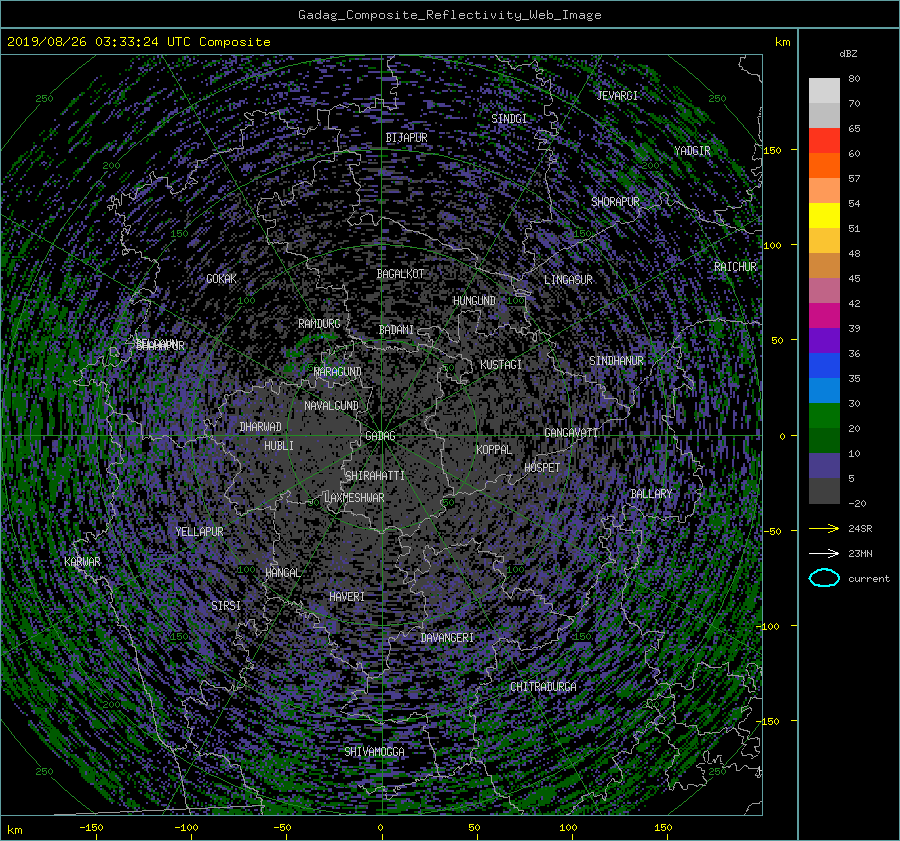The height and width of the screenshot is (841, 900).
Task: Click the SHIRAHATTI city label
Action: coord(375,475)
